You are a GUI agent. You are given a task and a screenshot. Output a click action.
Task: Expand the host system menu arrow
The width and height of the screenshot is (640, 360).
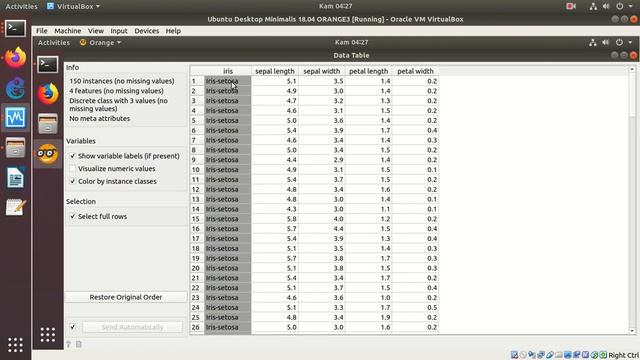point(631,6)
